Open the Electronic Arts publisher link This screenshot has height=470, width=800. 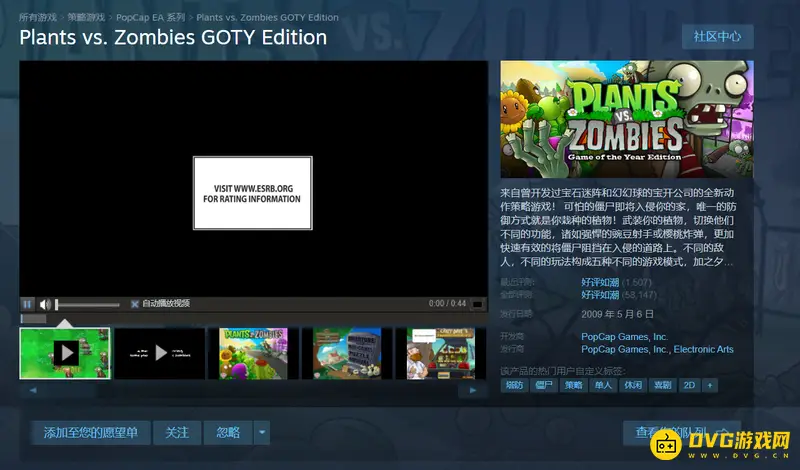pos(704,350)
